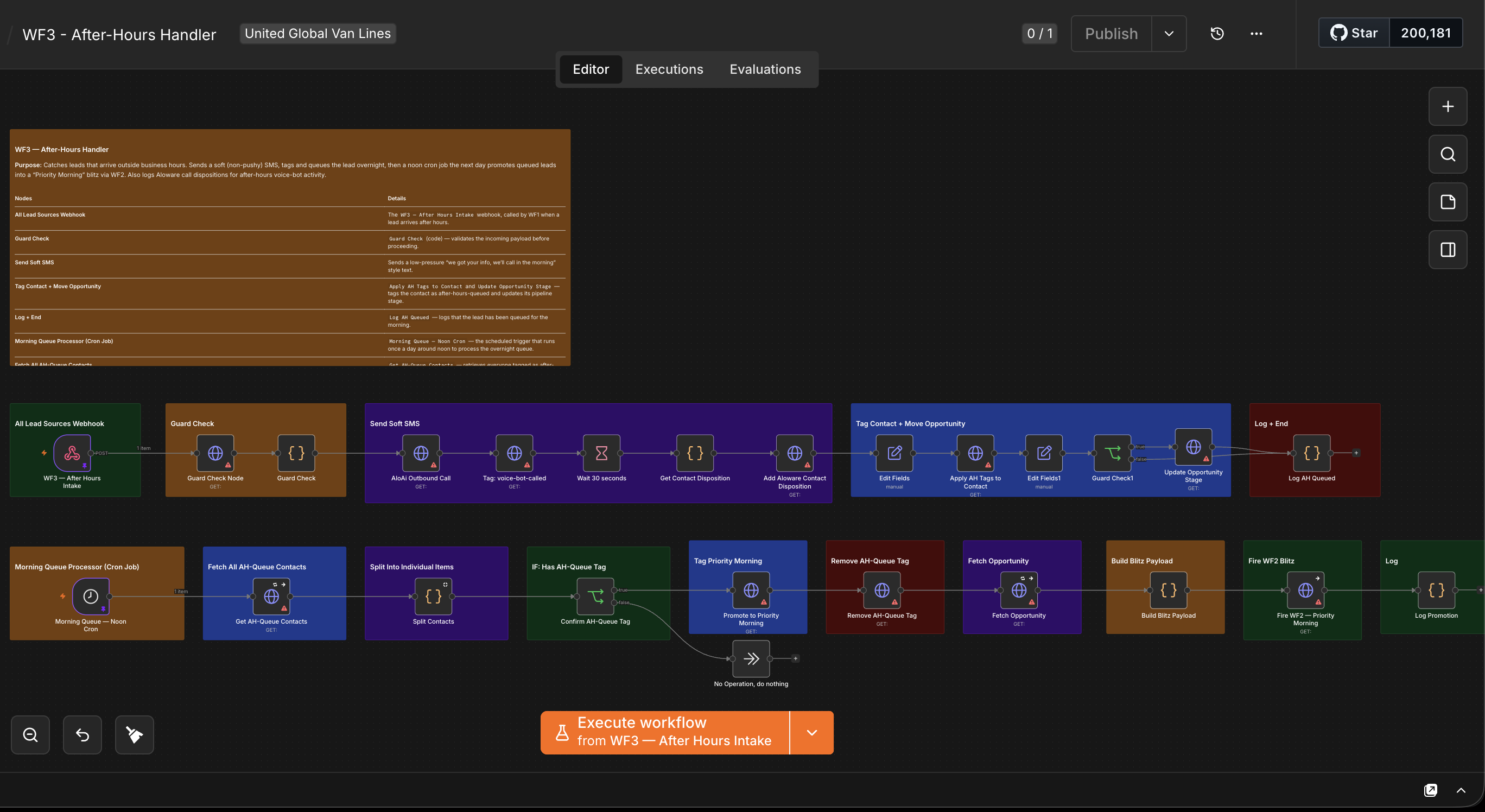Viewport: 1485px width, 812px height.
Task: Tidy up the workflow nodes
Action: click(x=134, y=735)
